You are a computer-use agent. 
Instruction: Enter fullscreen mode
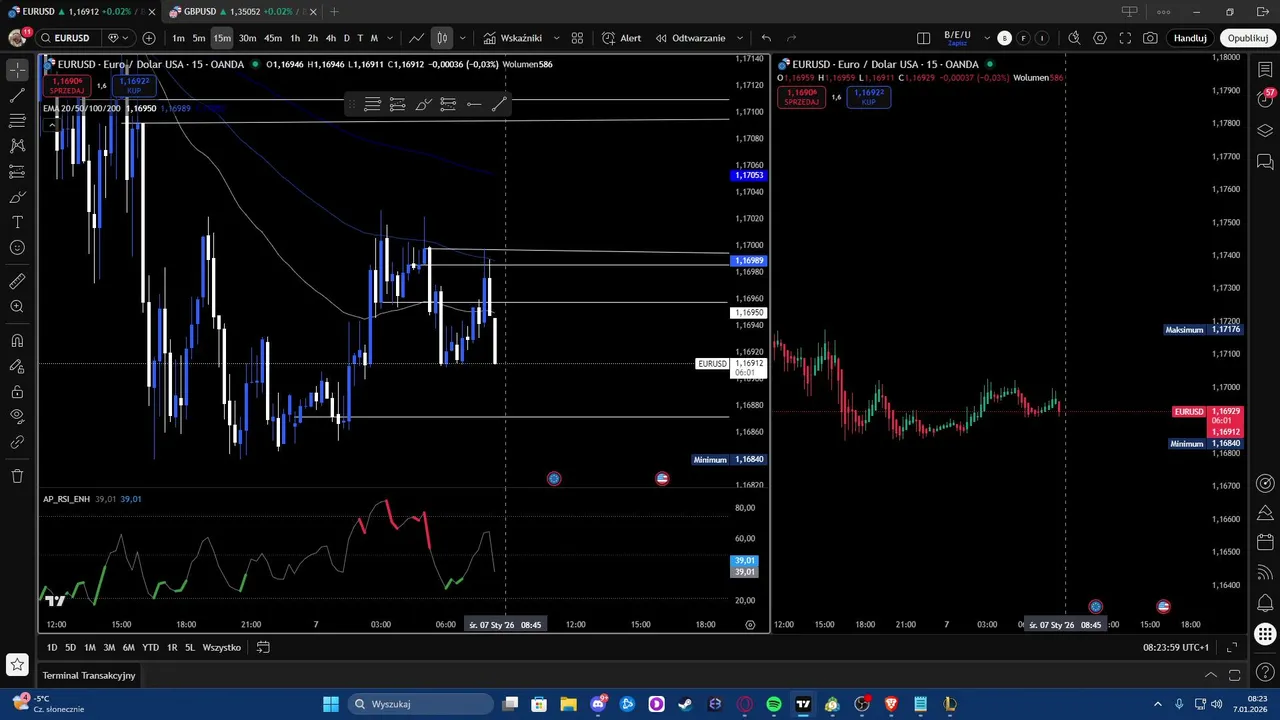coord(1125,38)
